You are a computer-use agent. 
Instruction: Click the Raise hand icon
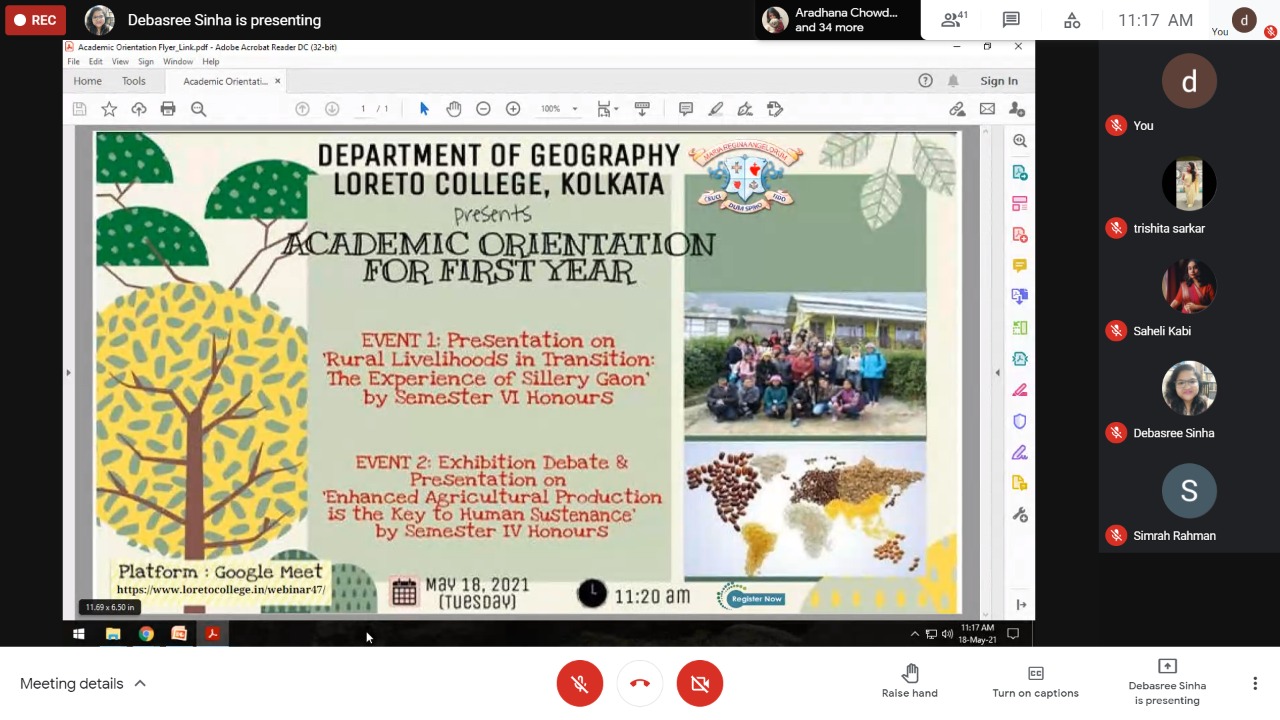pyautogui.click(x=909, y=673)
